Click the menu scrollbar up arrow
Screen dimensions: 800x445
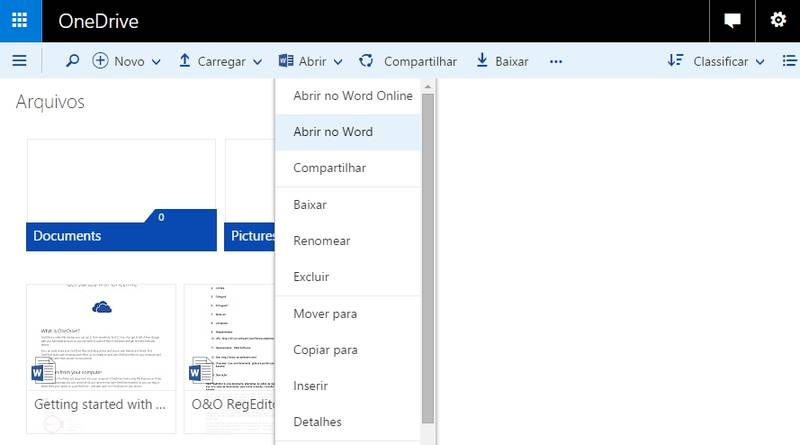click(428, 87)
